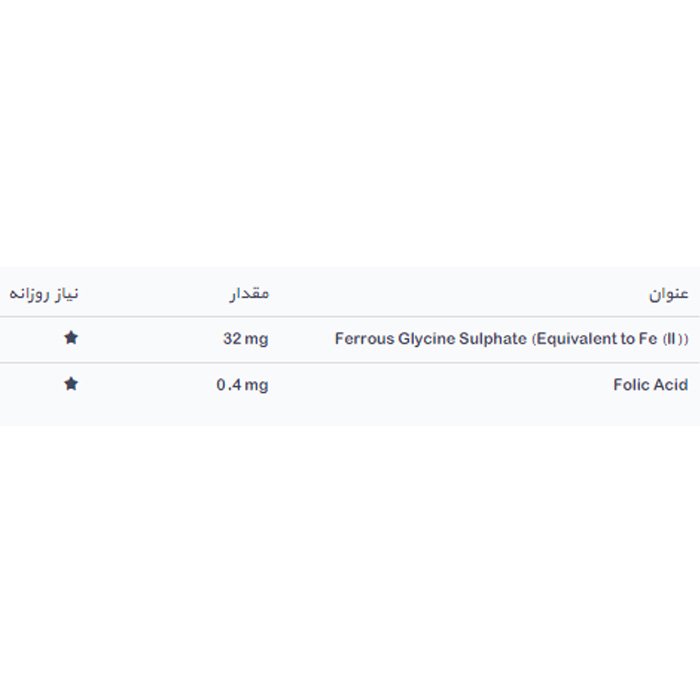Click the word Acid in the second row
This screenshot has width=700, height=700.
(669, 385)
